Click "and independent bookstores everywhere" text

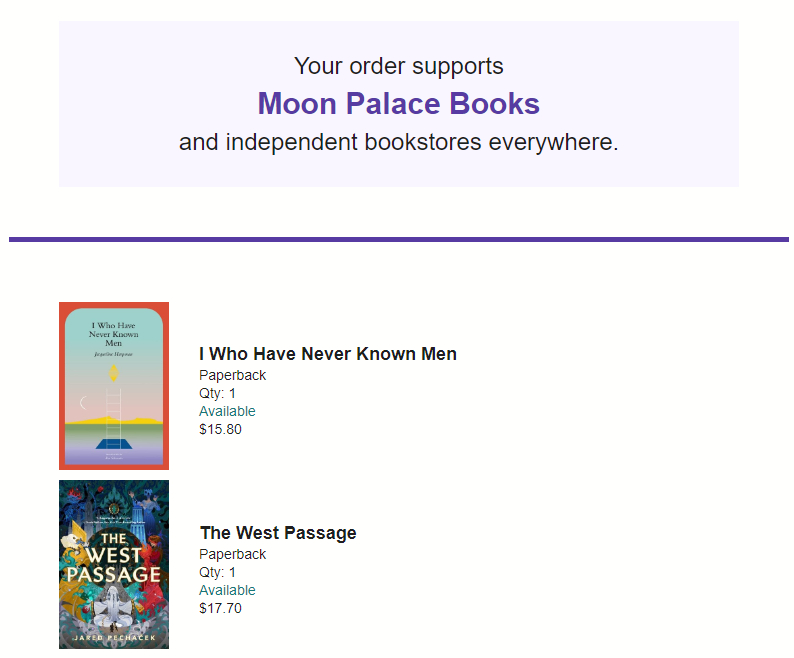coord(398,142)
